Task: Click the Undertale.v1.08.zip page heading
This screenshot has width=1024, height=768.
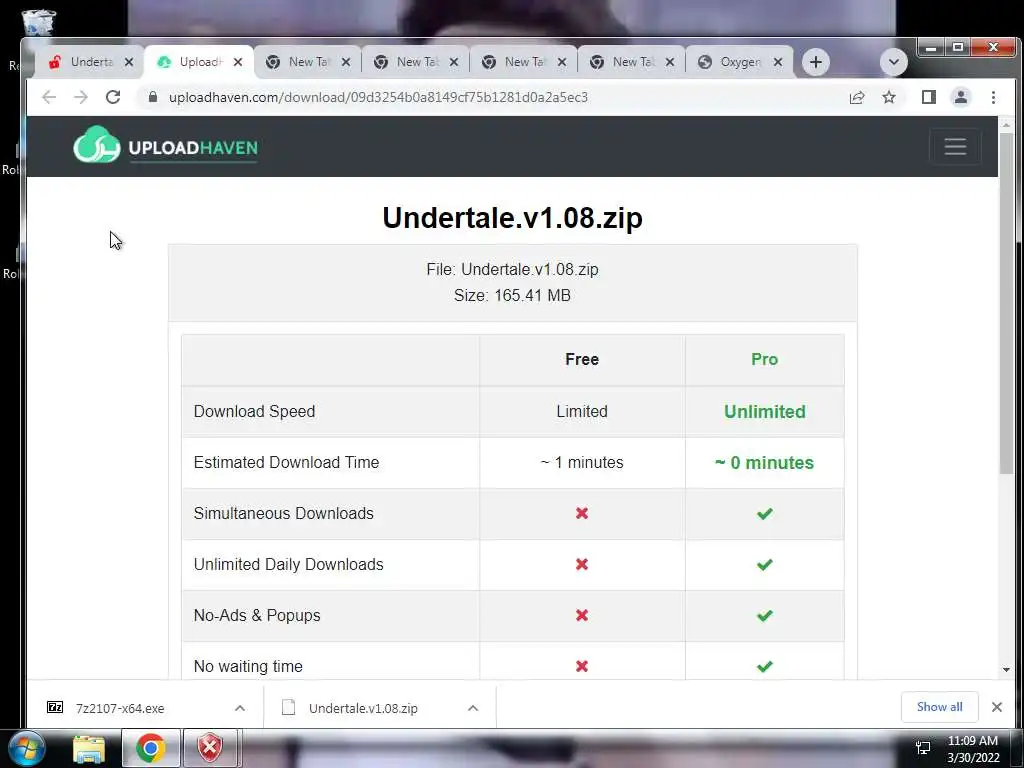Action: tap(512, 217)
